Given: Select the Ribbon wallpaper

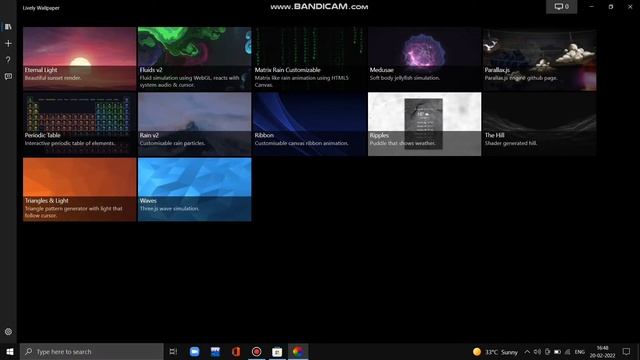Looking at the screenshot, I should tap(310, 124).
